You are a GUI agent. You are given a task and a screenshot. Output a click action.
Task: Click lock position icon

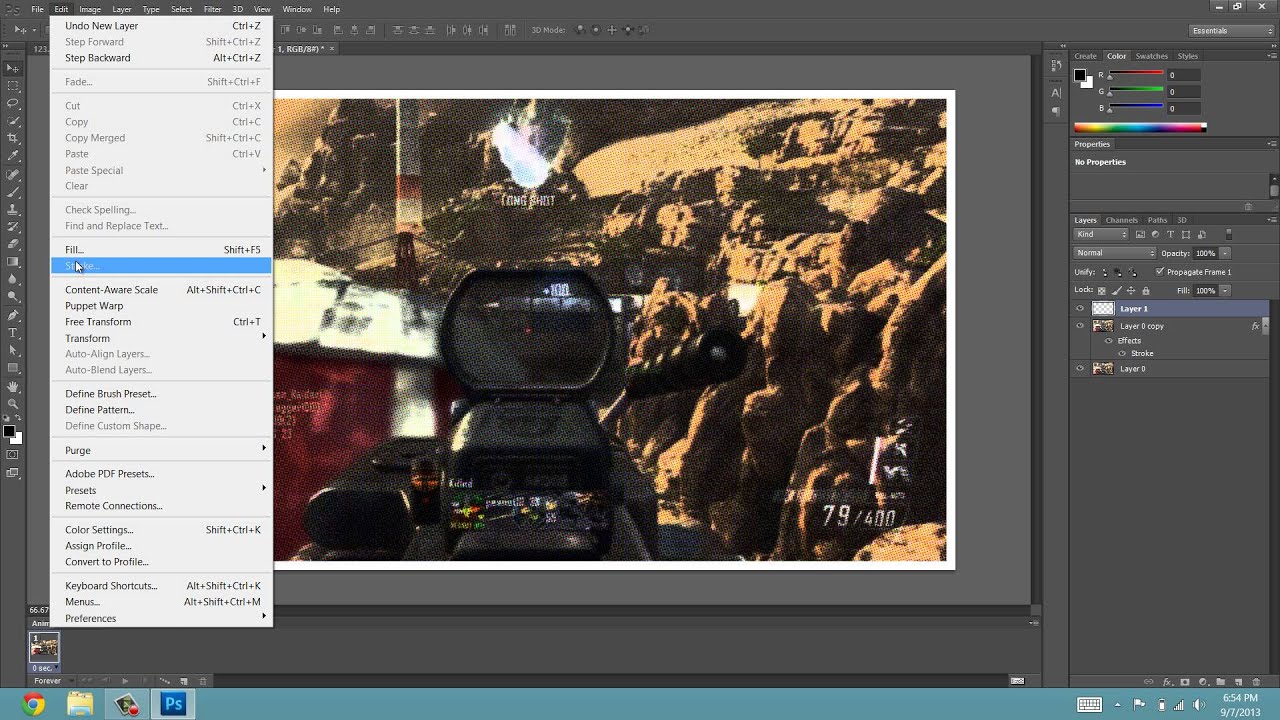pyautogui.click(x=1131, y=291)
